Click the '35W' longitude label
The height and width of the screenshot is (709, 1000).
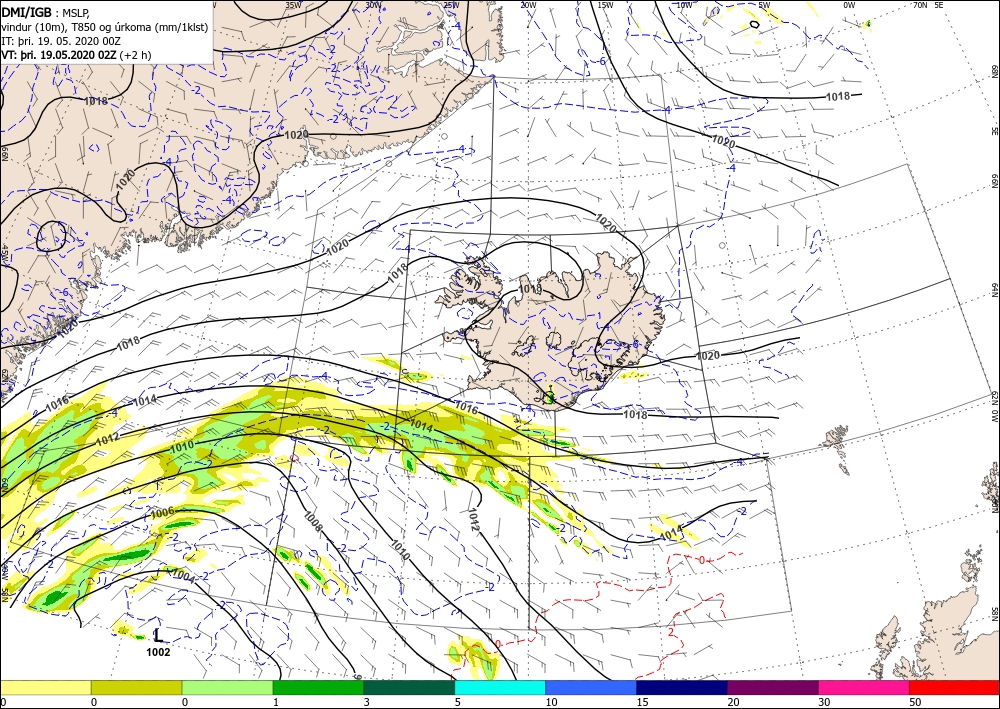(293, 5)
